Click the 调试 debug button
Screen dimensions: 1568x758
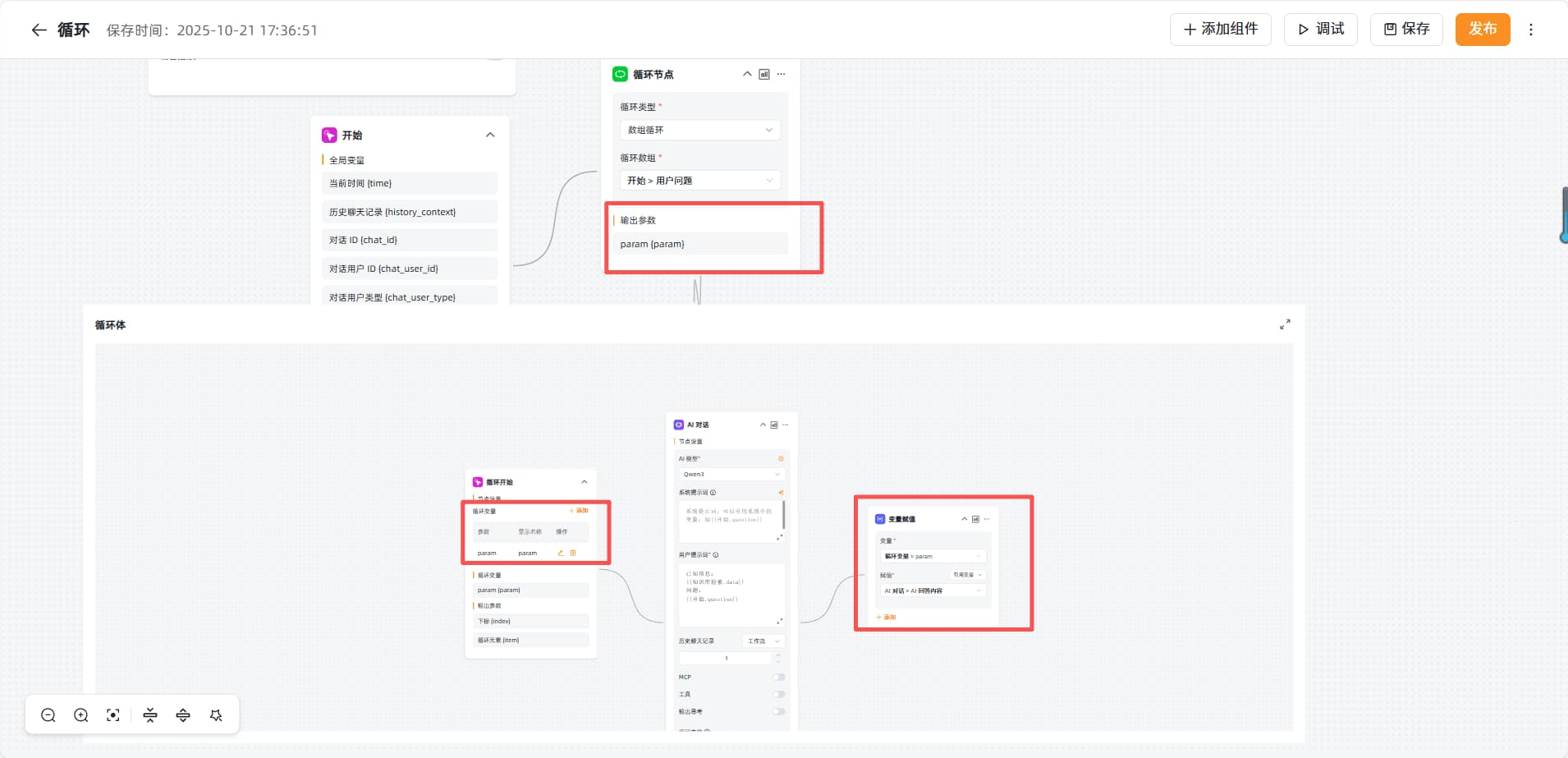1320,30
